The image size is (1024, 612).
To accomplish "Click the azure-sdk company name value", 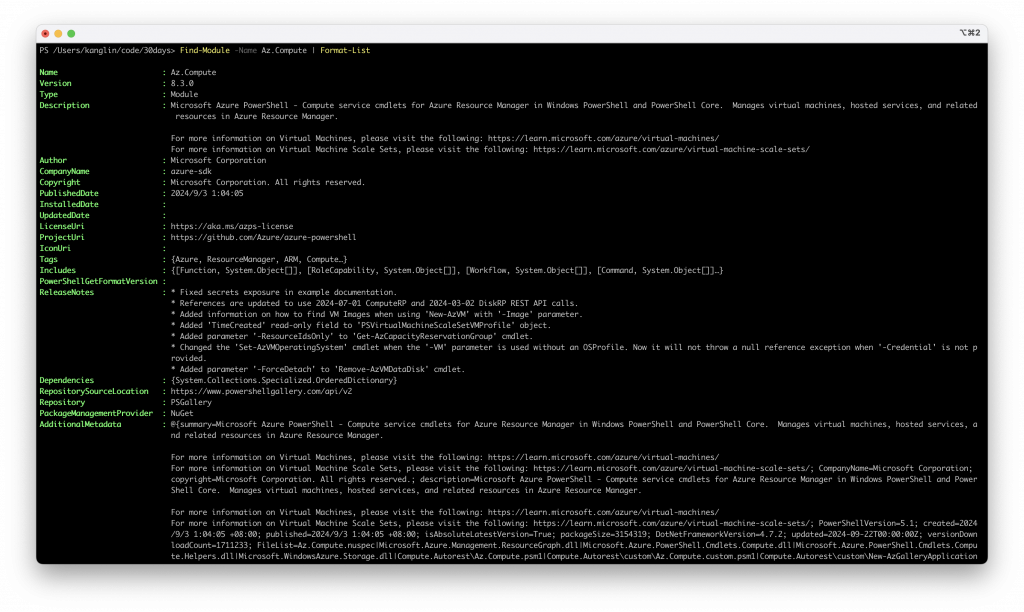I will click(x=191, y=171).
